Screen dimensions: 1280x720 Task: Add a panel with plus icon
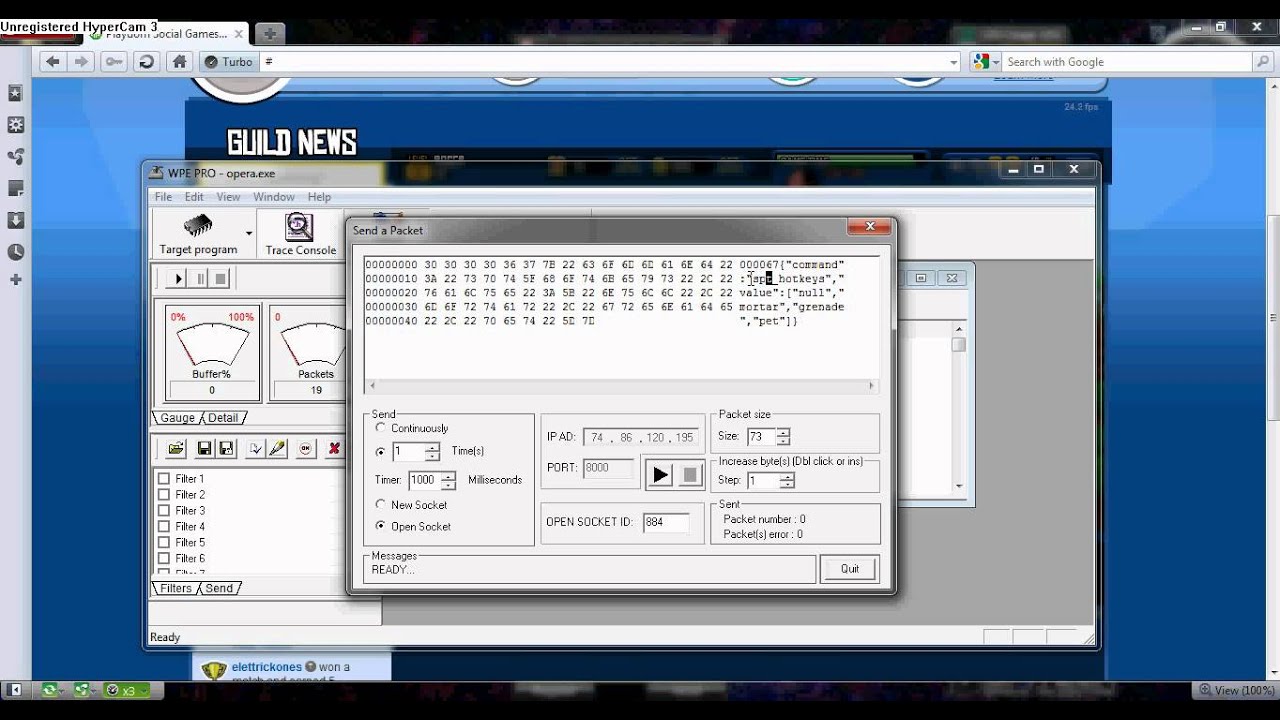point(15,280)
